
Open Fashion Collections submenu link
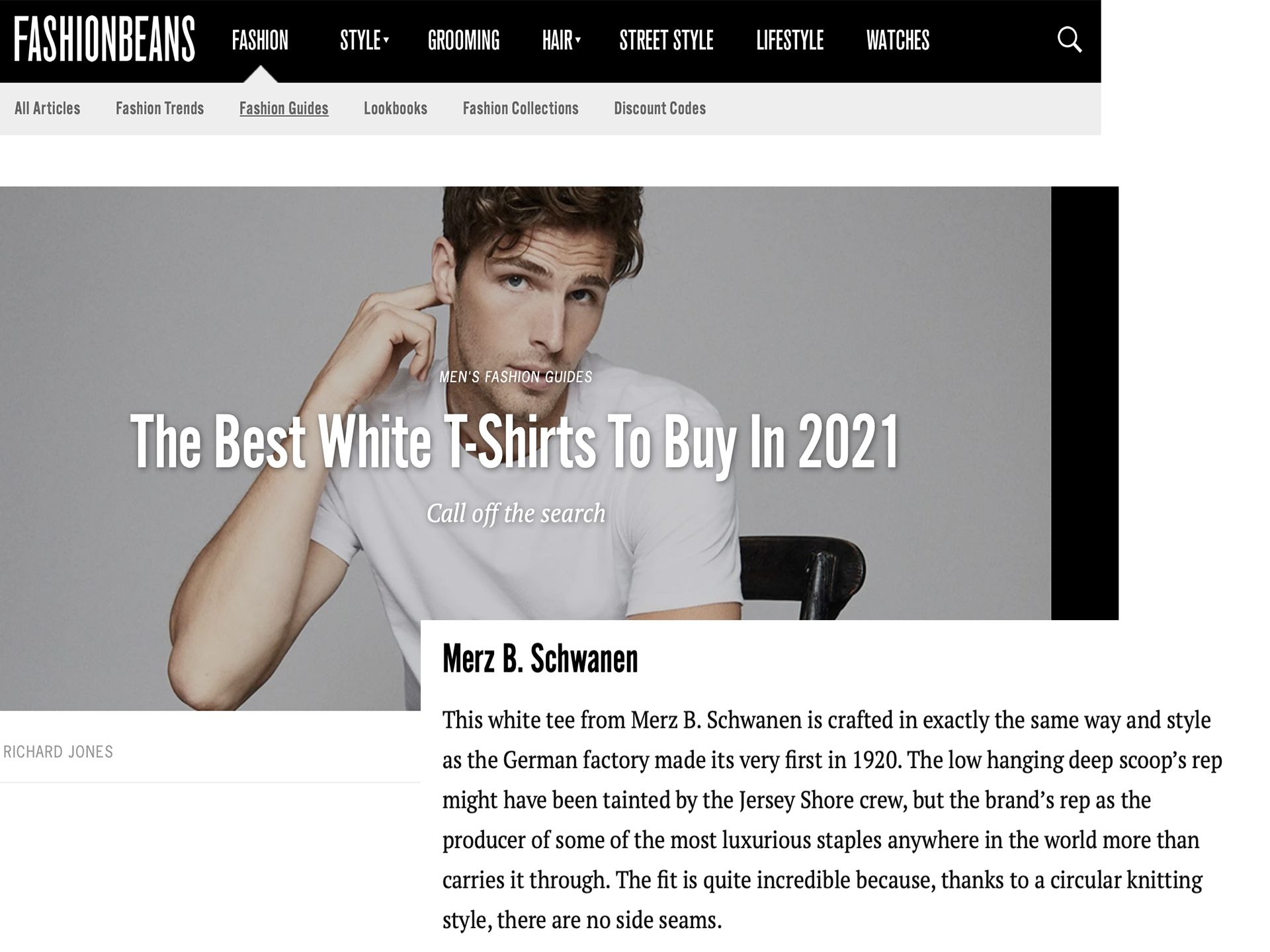coord(521,108)
